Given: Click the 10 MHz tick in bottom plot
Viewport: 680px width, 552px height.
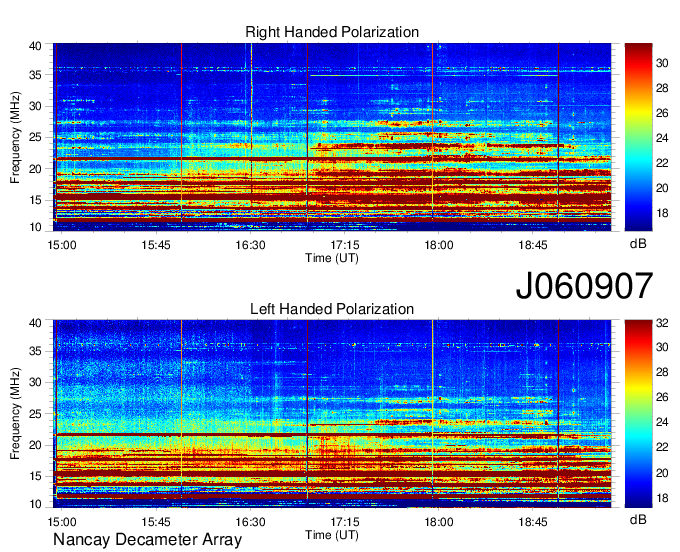Looking at the screenshot, I should click(35, 504).
